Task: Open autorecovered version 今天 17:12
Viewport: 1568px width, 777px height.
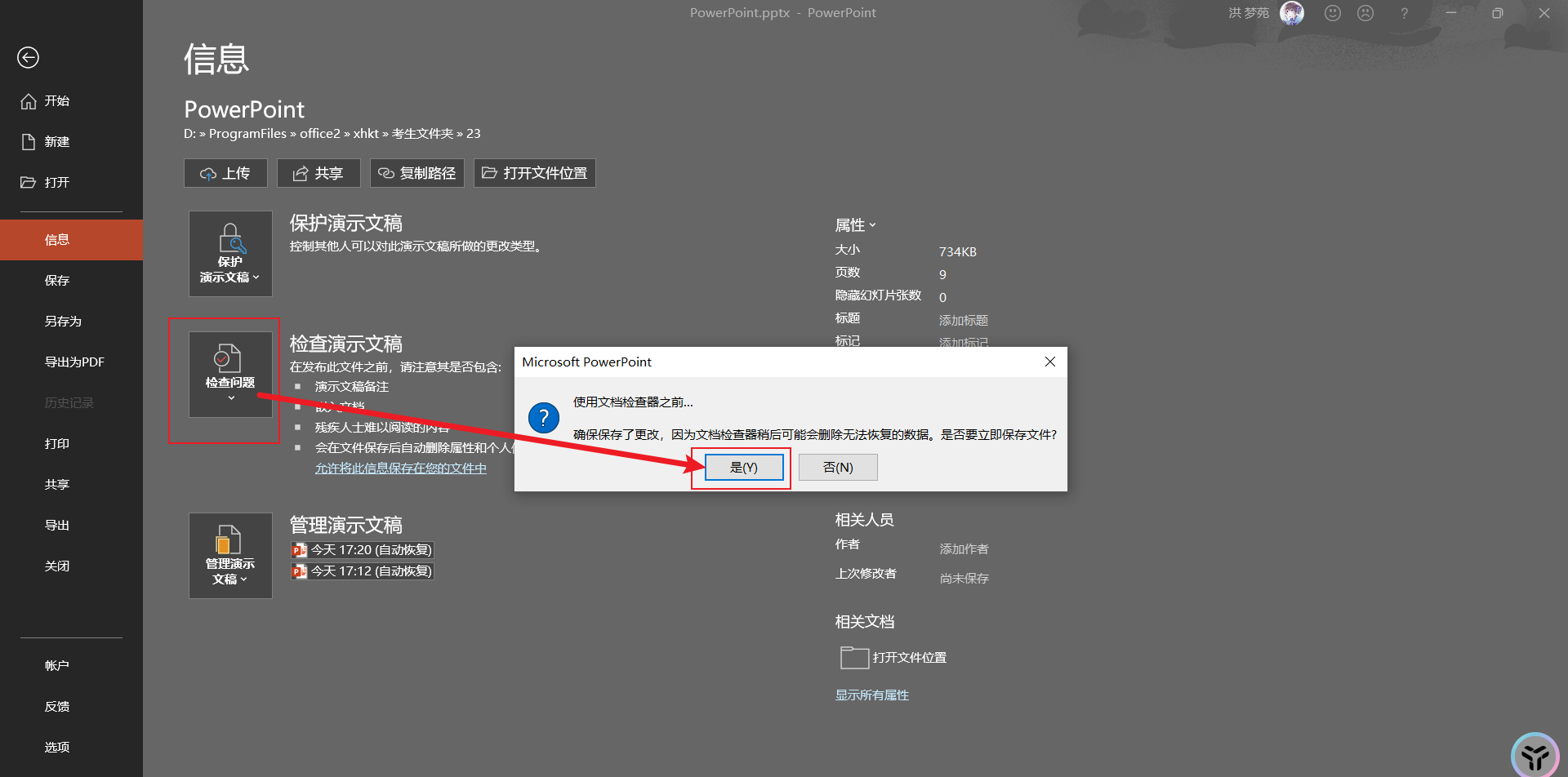Action: click(x=363, y=571)
